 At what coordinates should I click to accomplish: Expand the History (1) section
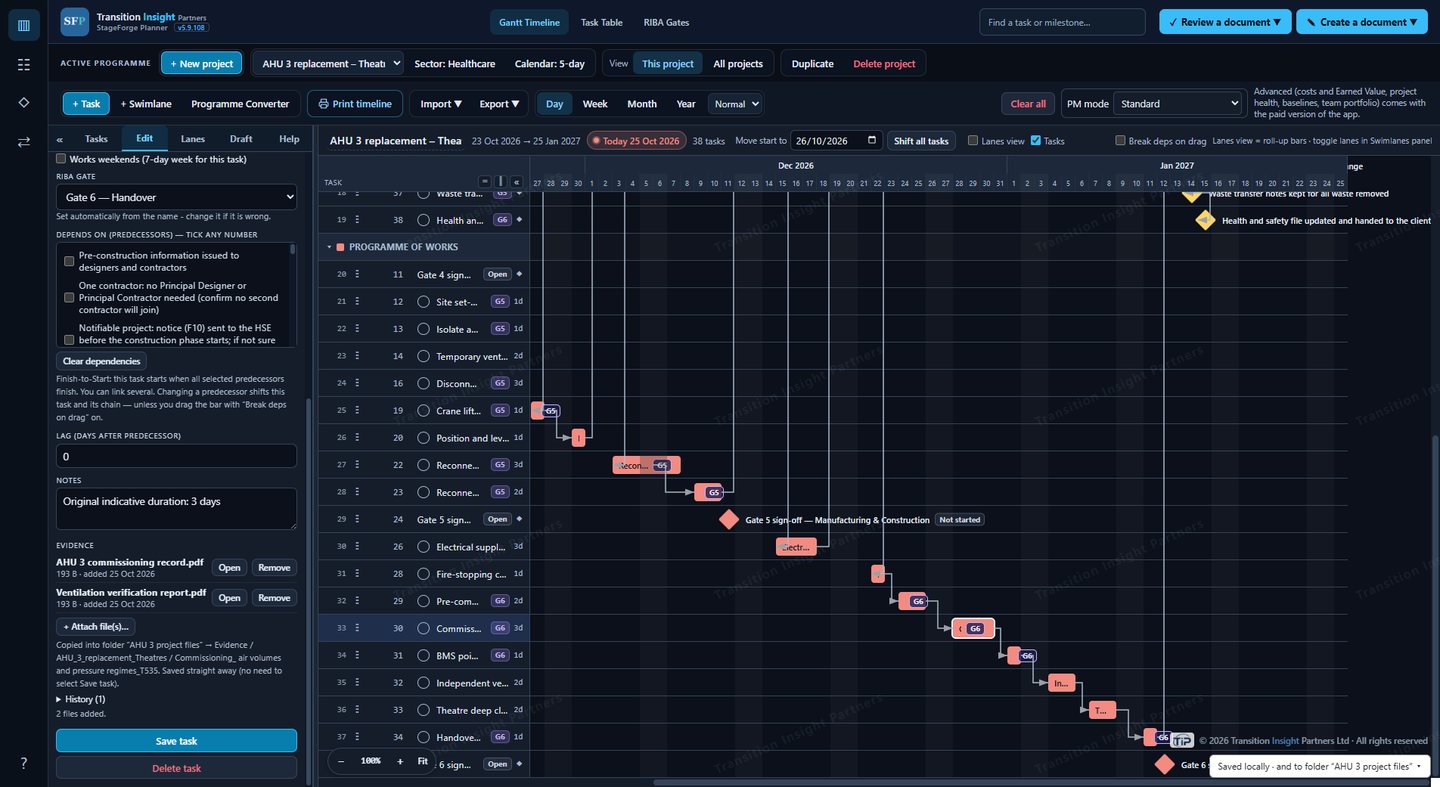coord(80,699)
